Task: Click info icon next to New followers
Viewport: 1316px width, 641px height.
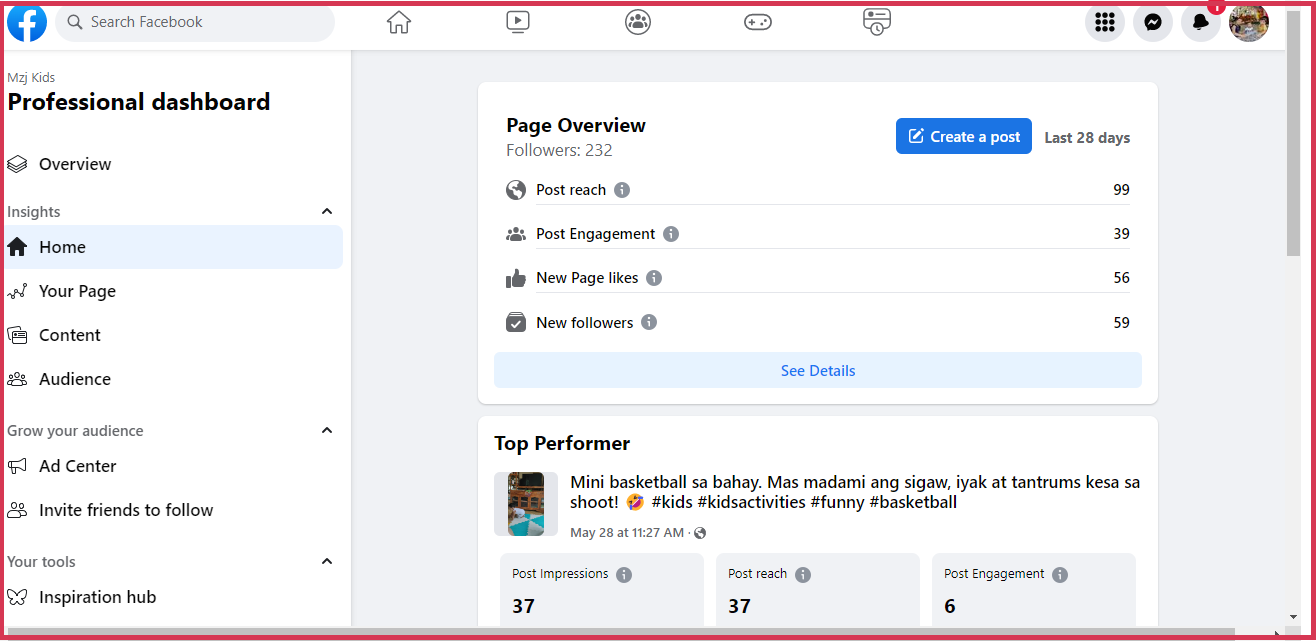Action: [649, 322]
